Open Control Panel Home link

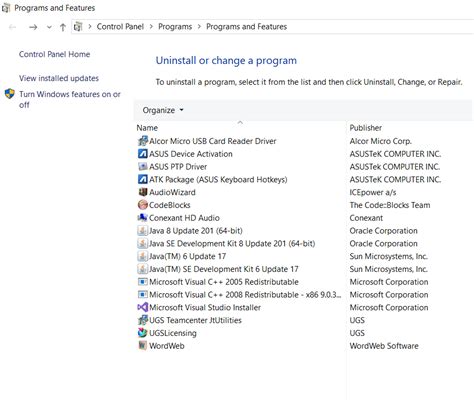[54, 54]
